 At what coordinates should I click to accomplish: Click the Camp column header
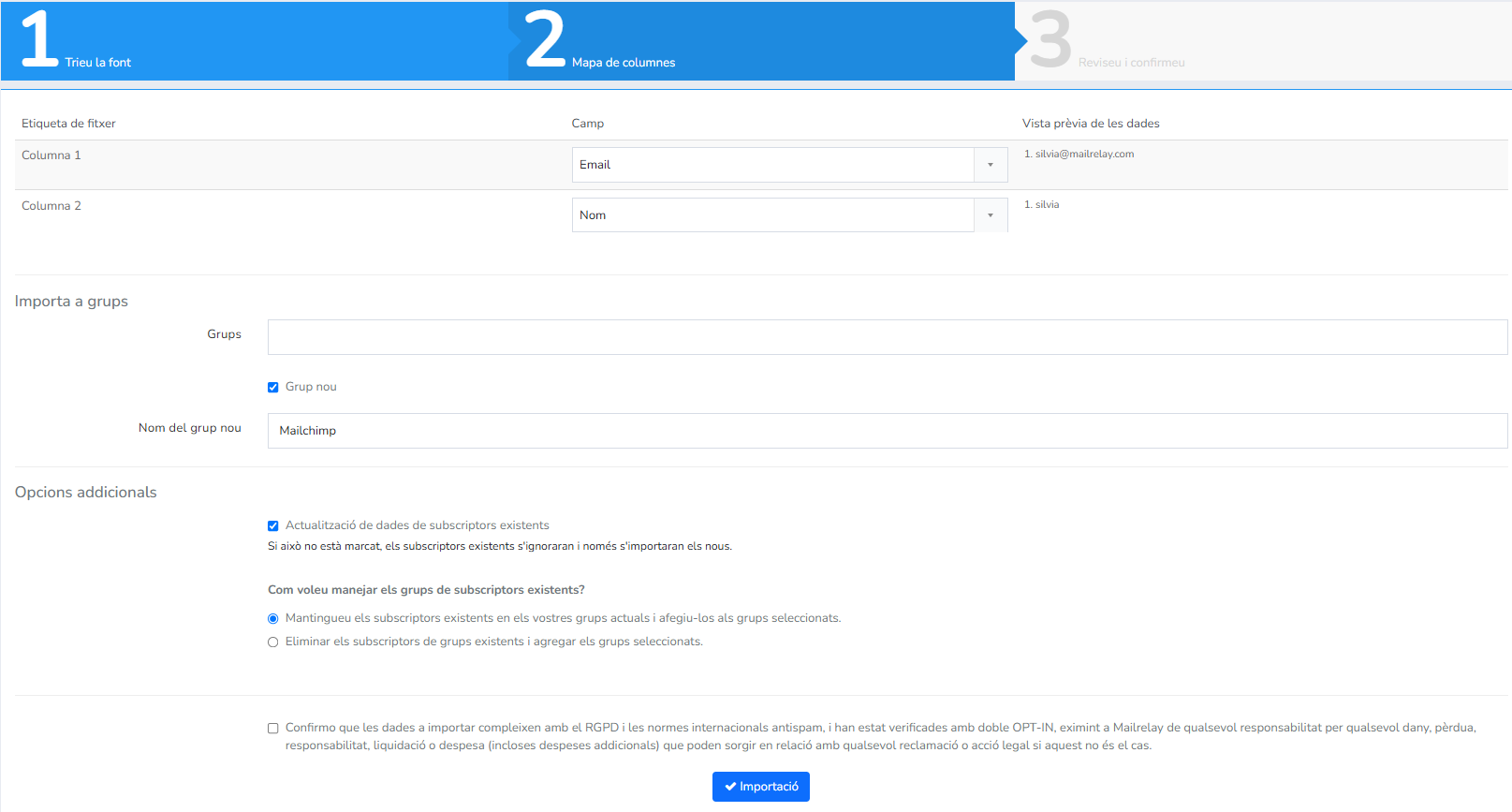588,124
